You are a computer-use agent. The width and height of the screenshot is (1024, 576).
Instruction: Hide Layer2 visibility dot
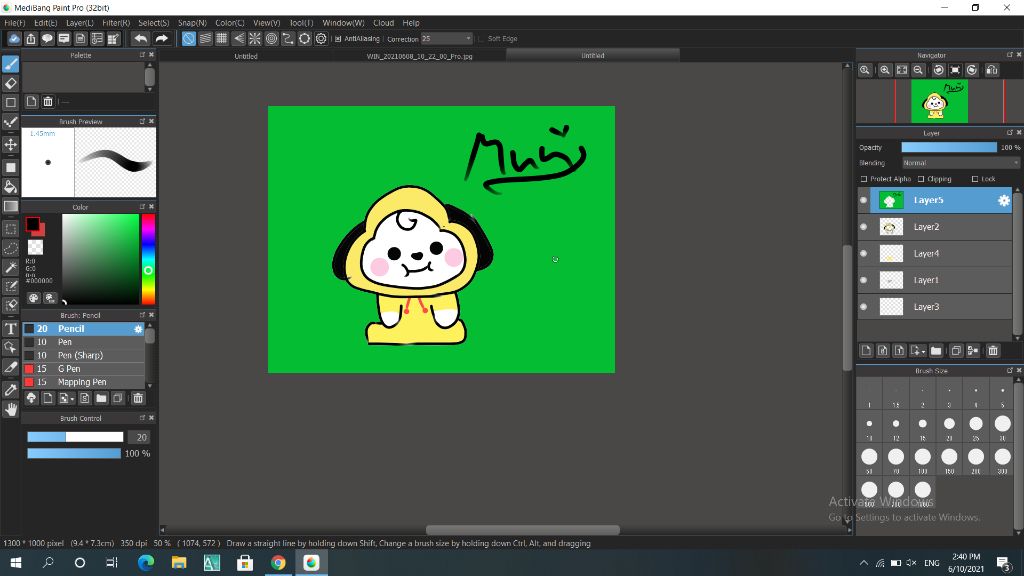tap(864, 227)
